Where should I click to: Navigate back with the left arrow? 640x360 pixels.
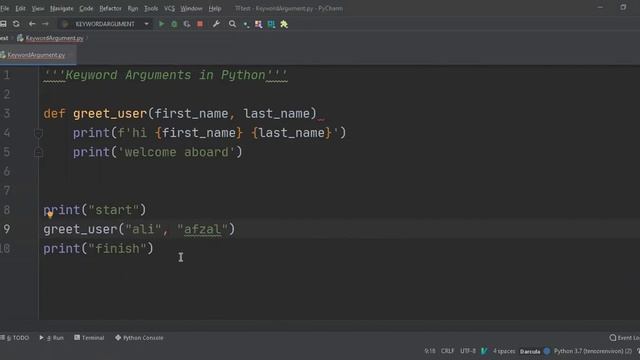32,24
